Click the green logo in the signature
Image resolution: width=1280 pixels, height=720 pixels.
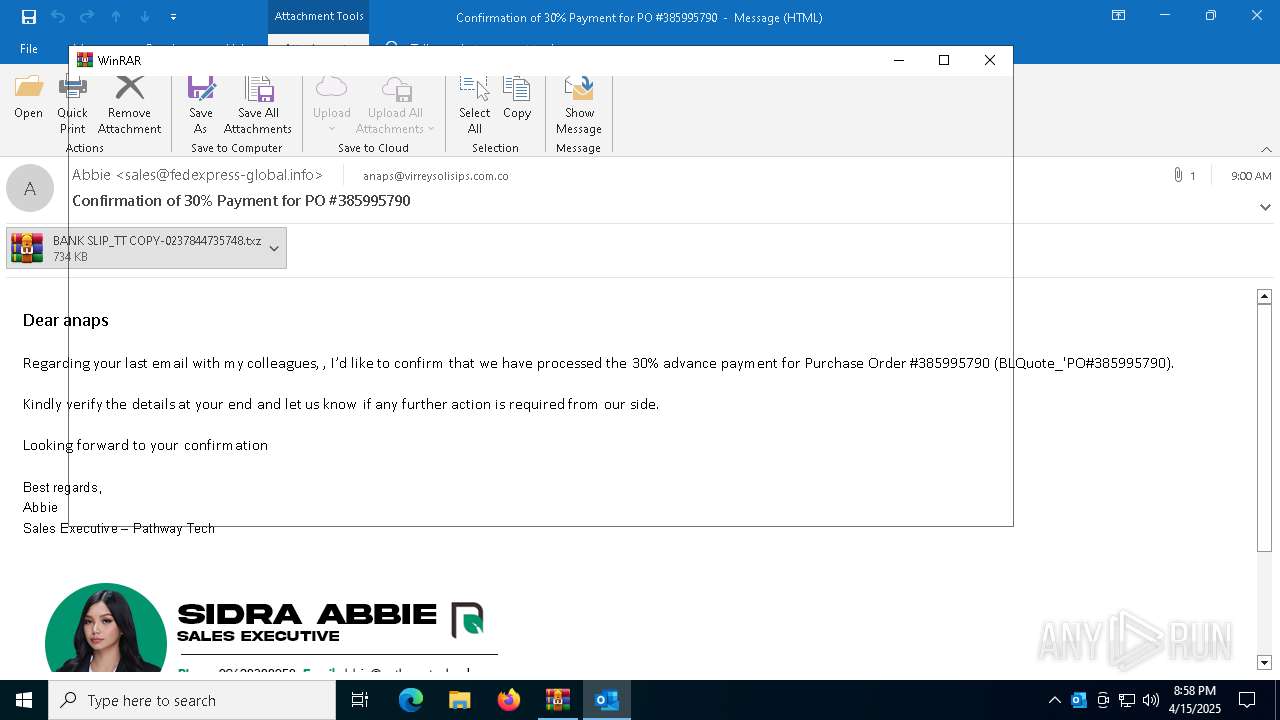pyautogui.click(x=467, y=620)
